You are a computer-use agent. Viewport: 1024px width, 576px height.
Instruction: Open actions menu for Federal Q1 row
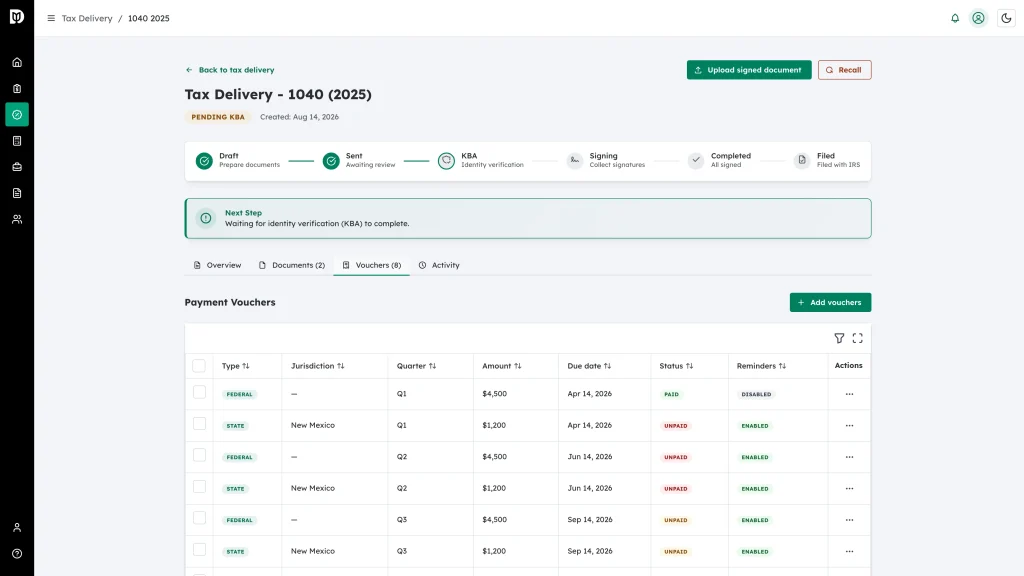coord(849,394)
